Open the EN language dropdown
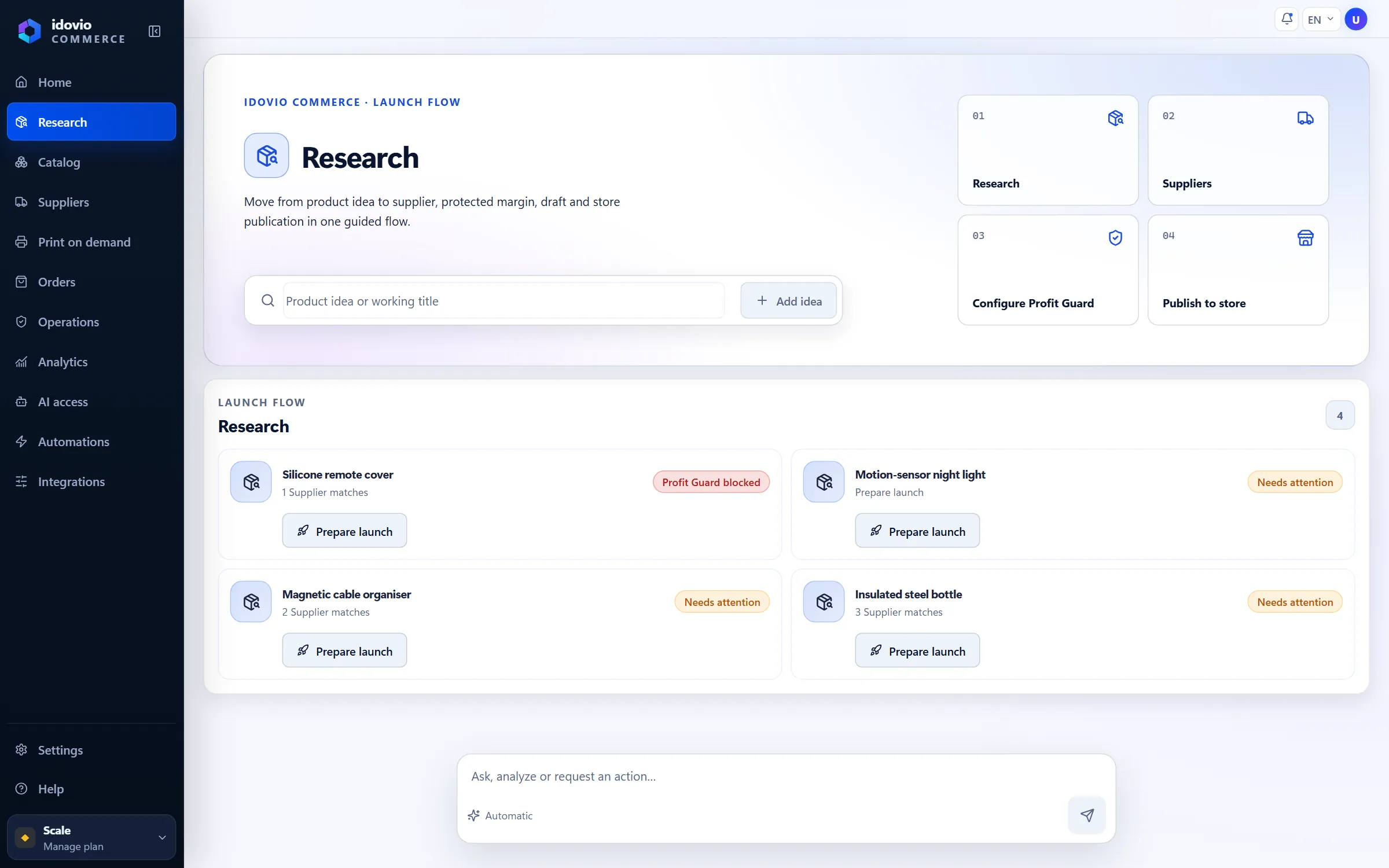The image size is (1389, 868). [1321, 19]
